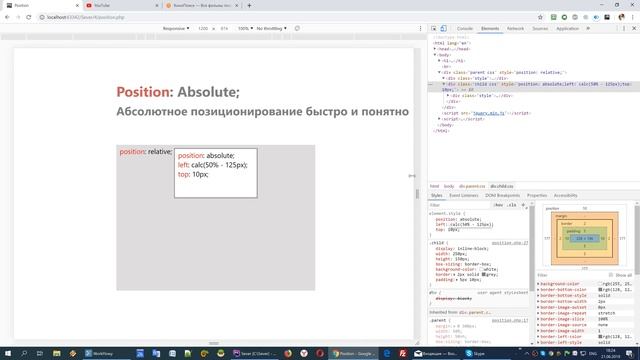
Task: Switch to the Console tab
Action: point(464,29)
